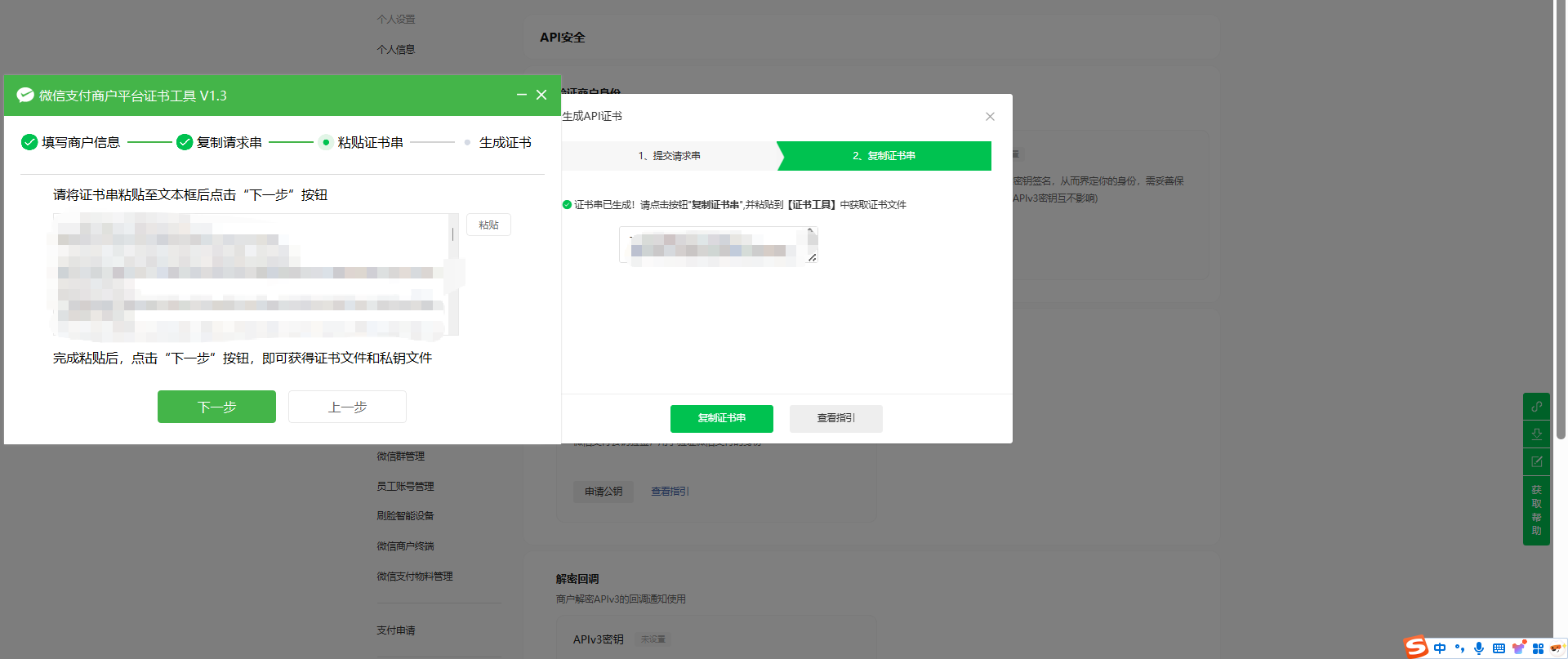Open the soft keyboard icon in IME bar
This screenshot has height=659, width=1568.
(1499, 648)
